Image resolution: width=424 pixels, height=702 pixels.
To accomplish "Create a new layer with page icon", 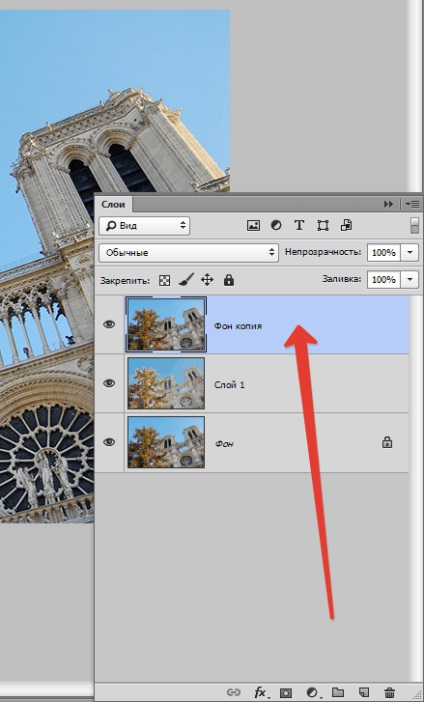I will 364,692.
